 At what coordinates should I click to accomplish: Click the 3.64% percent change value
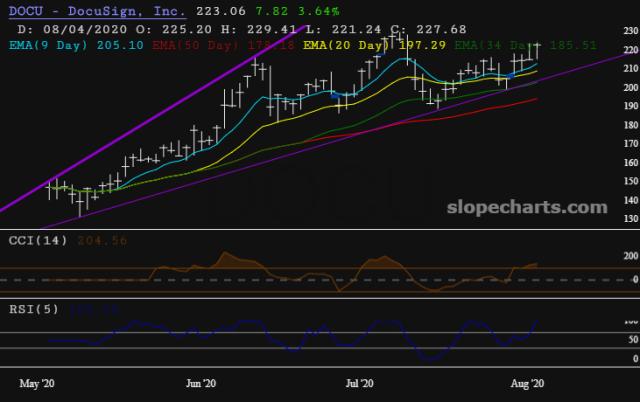tap(269, 10)
